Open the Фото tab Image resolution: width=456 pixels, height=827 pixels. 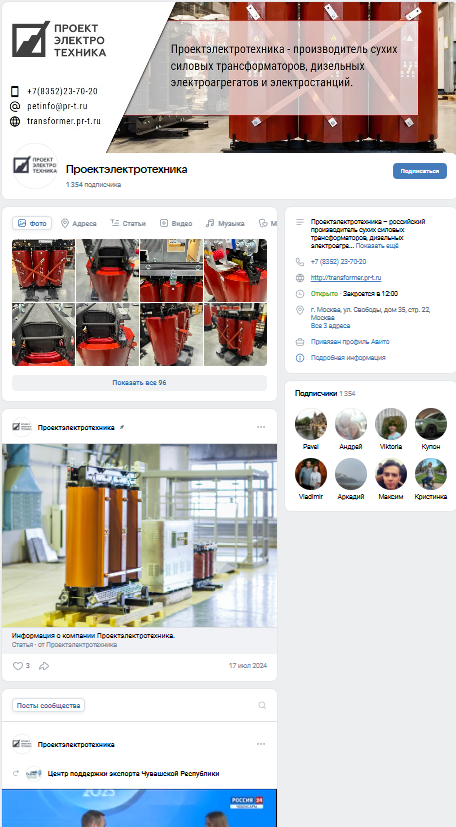[x=32, y=223]
